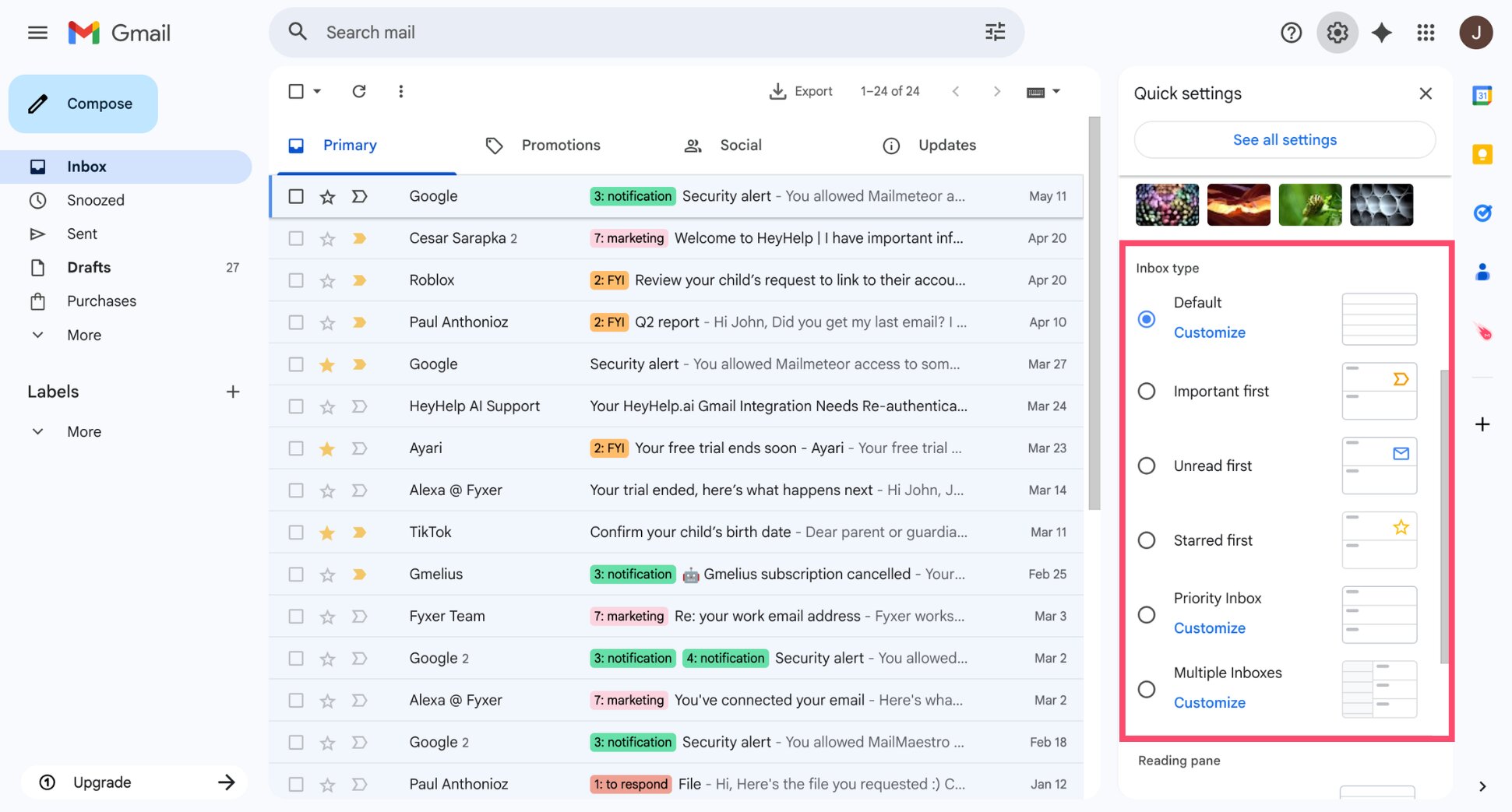Go to older messages page
1512x812 pixels.
point(996,91)
